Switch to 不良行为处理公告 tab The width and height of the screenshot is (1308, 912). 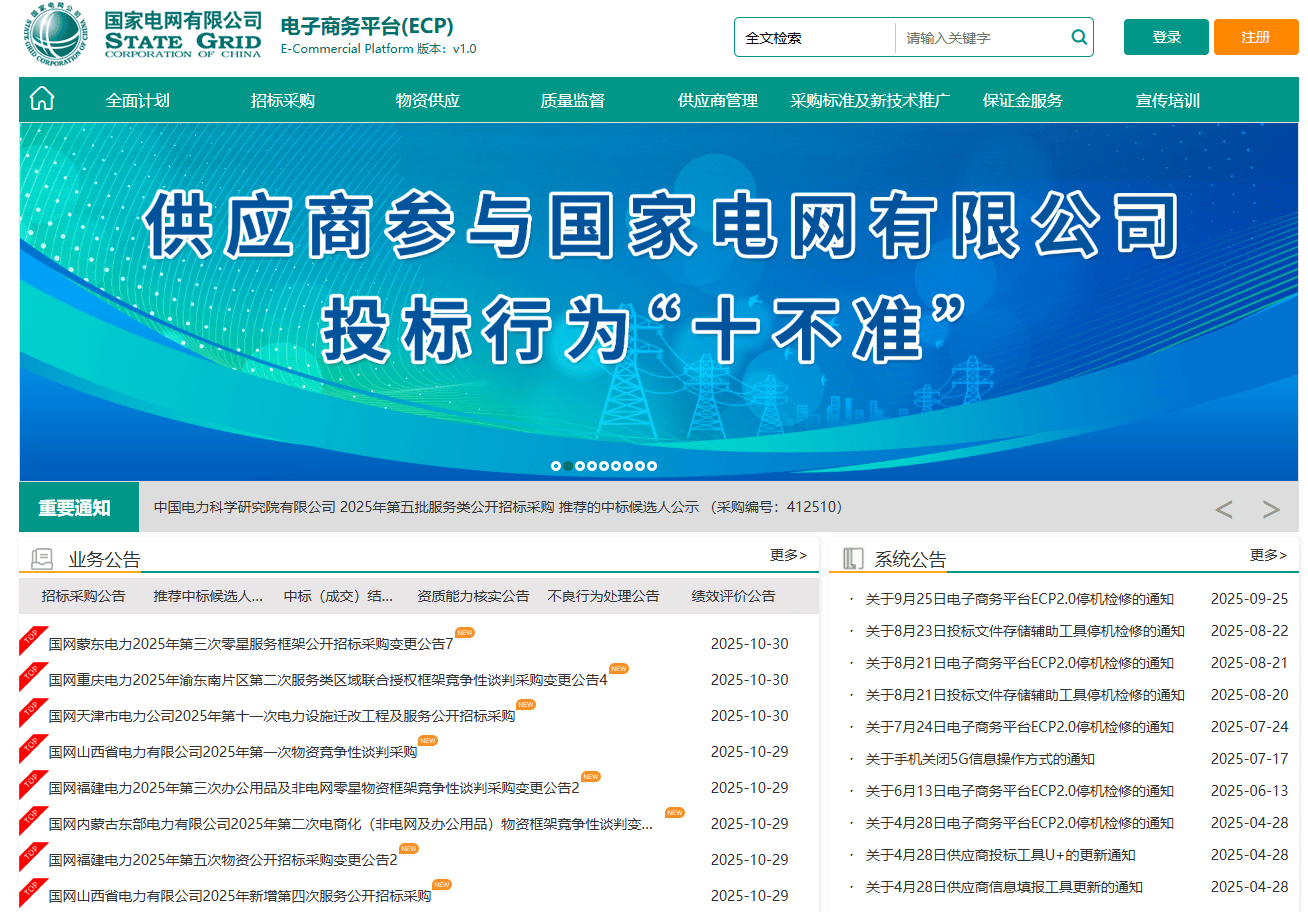pos(603,596)
